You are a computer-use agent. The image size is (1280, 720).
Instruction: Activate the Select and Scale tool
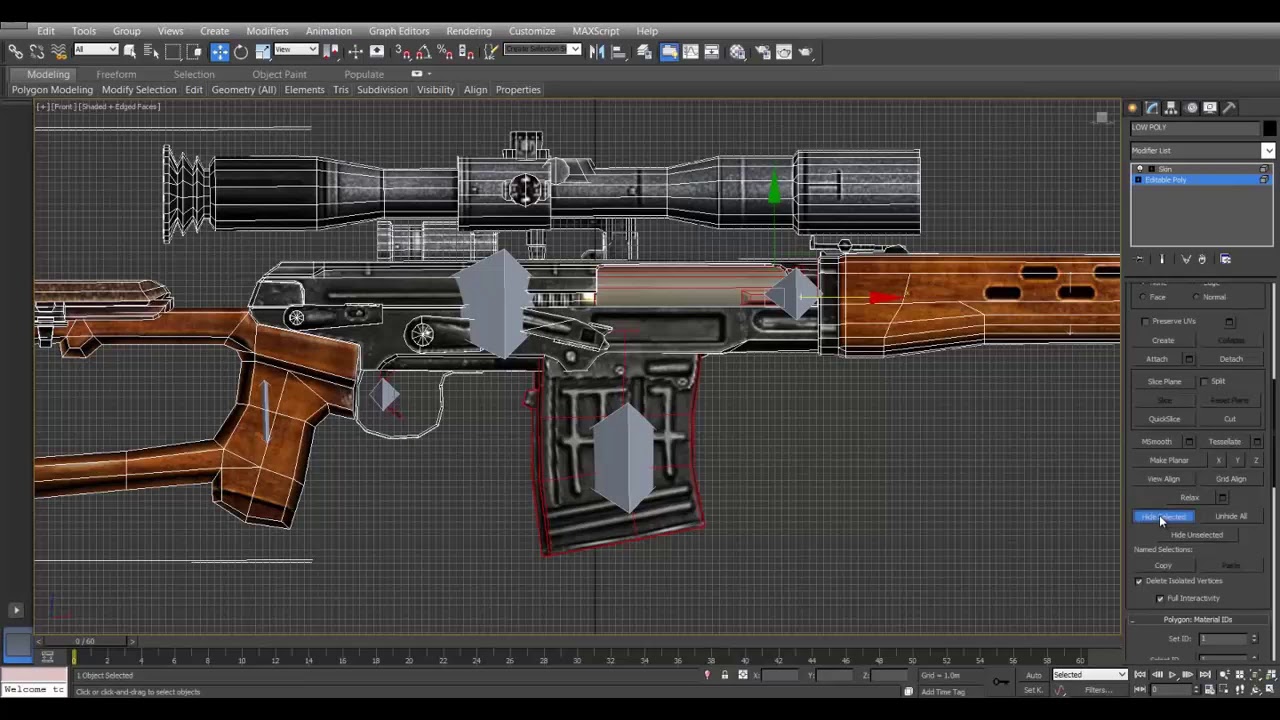point(263,51)
